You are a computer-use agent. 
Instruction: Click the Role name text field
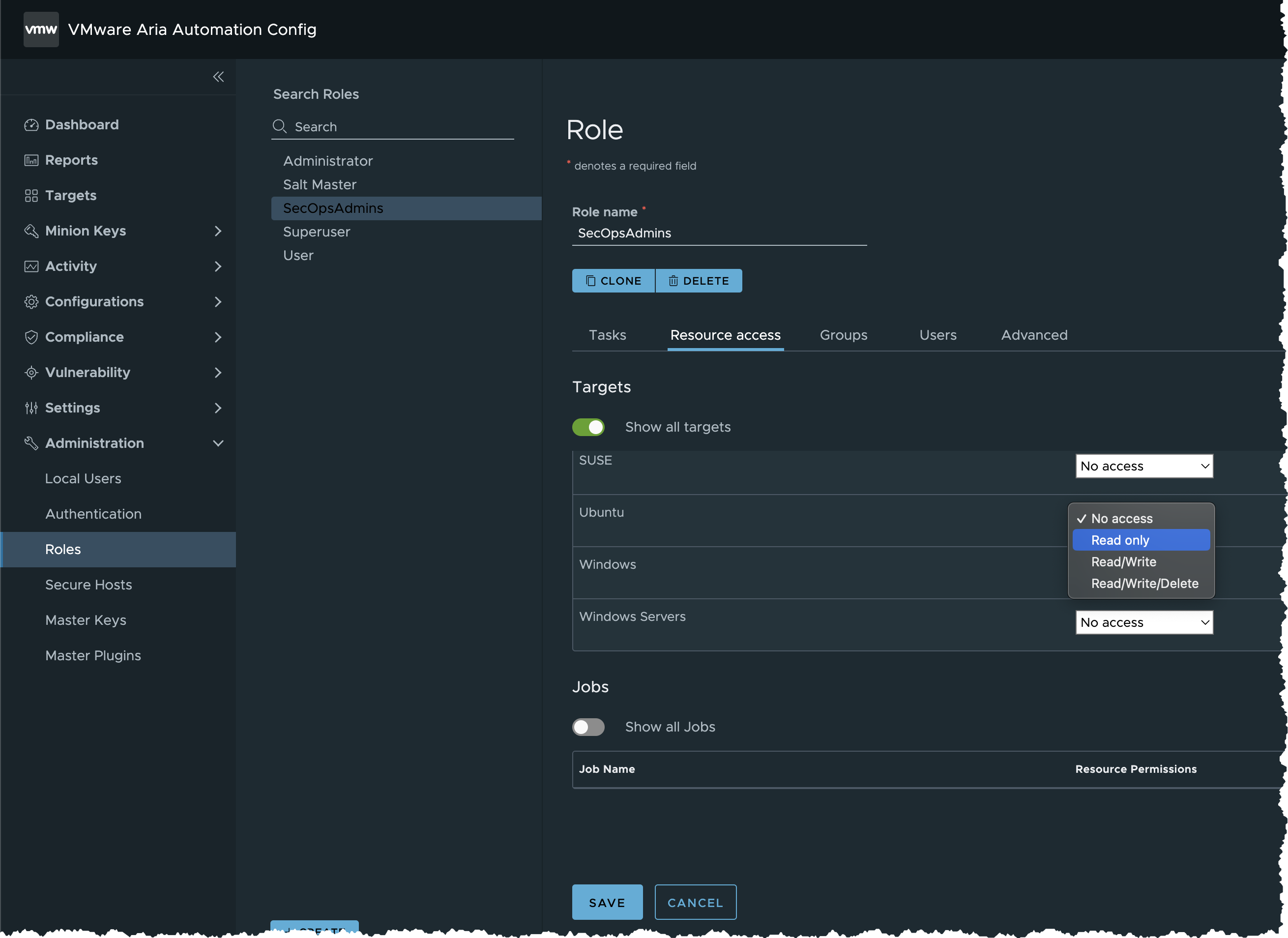pos(719,233)
